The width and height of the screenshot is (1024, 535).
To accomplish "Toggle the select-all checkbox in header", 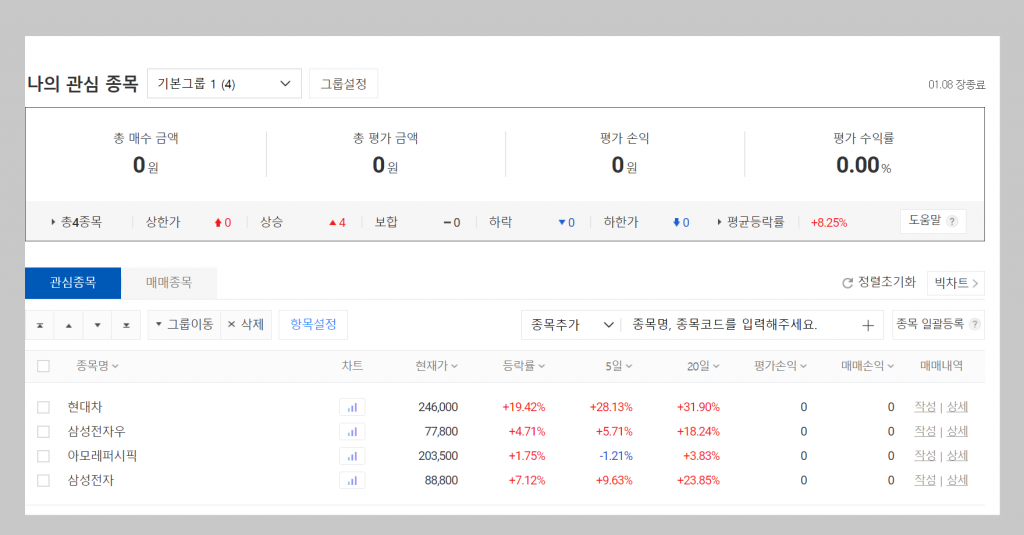I will click(x=43, y=366).
